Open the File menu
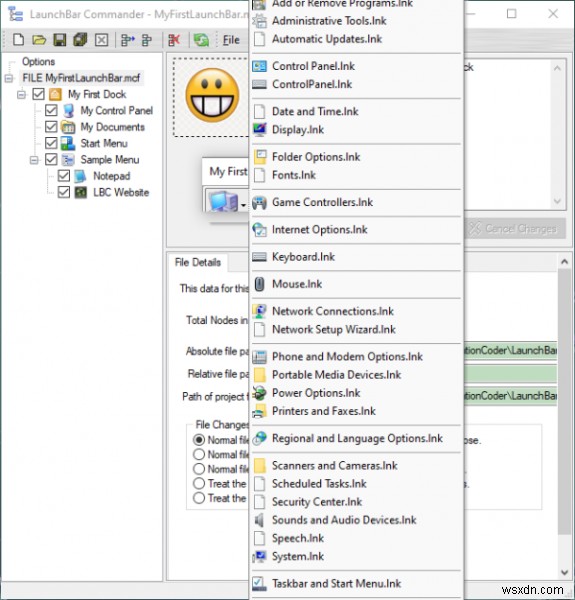The height and width of the screenshot is (600, 575). [x=231, y=40]
